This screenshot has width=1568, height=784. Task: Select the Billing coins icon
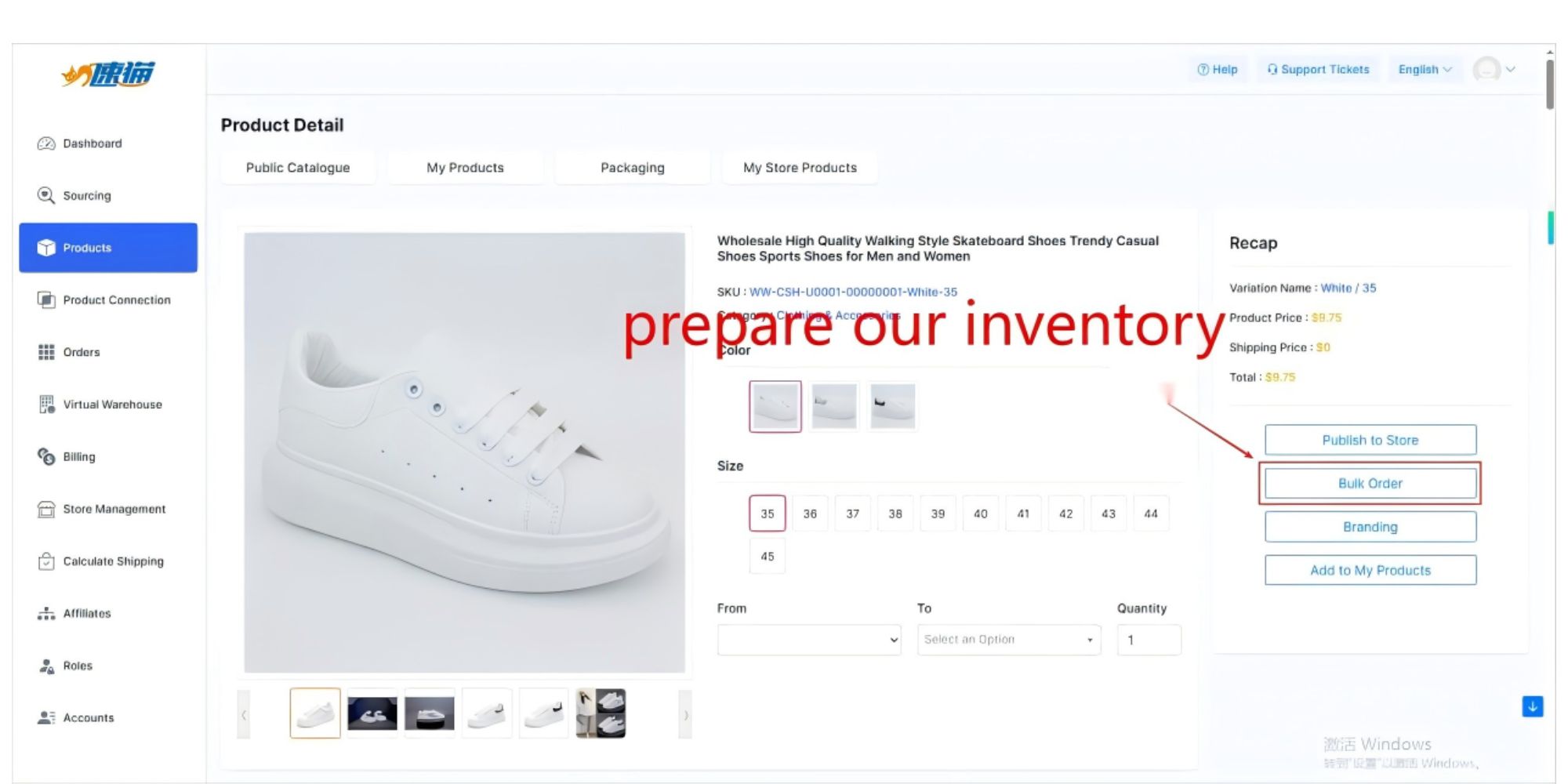(46, 456)
